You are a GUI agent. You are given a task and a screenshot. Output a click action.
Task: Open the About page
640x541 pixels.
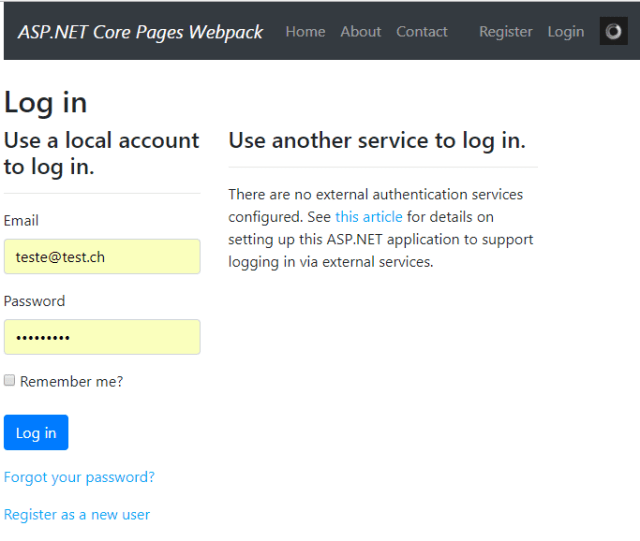coord(360,32)
